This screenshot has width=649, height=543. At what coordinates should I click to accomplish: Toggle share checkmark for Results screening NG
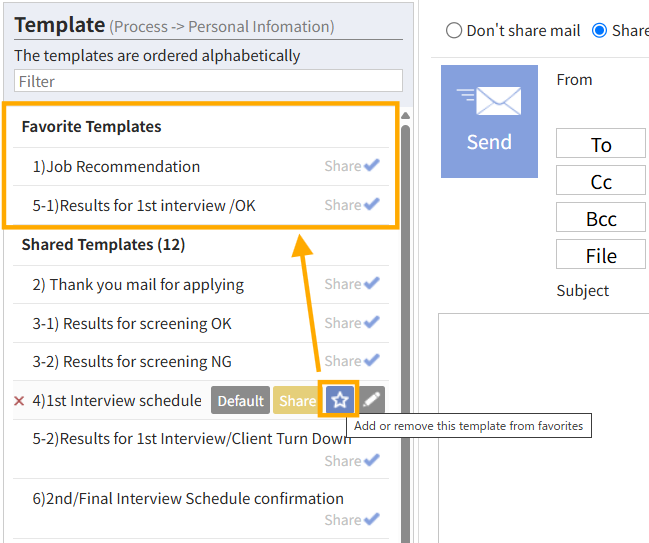pyautogui.click(x=372, y=360)
